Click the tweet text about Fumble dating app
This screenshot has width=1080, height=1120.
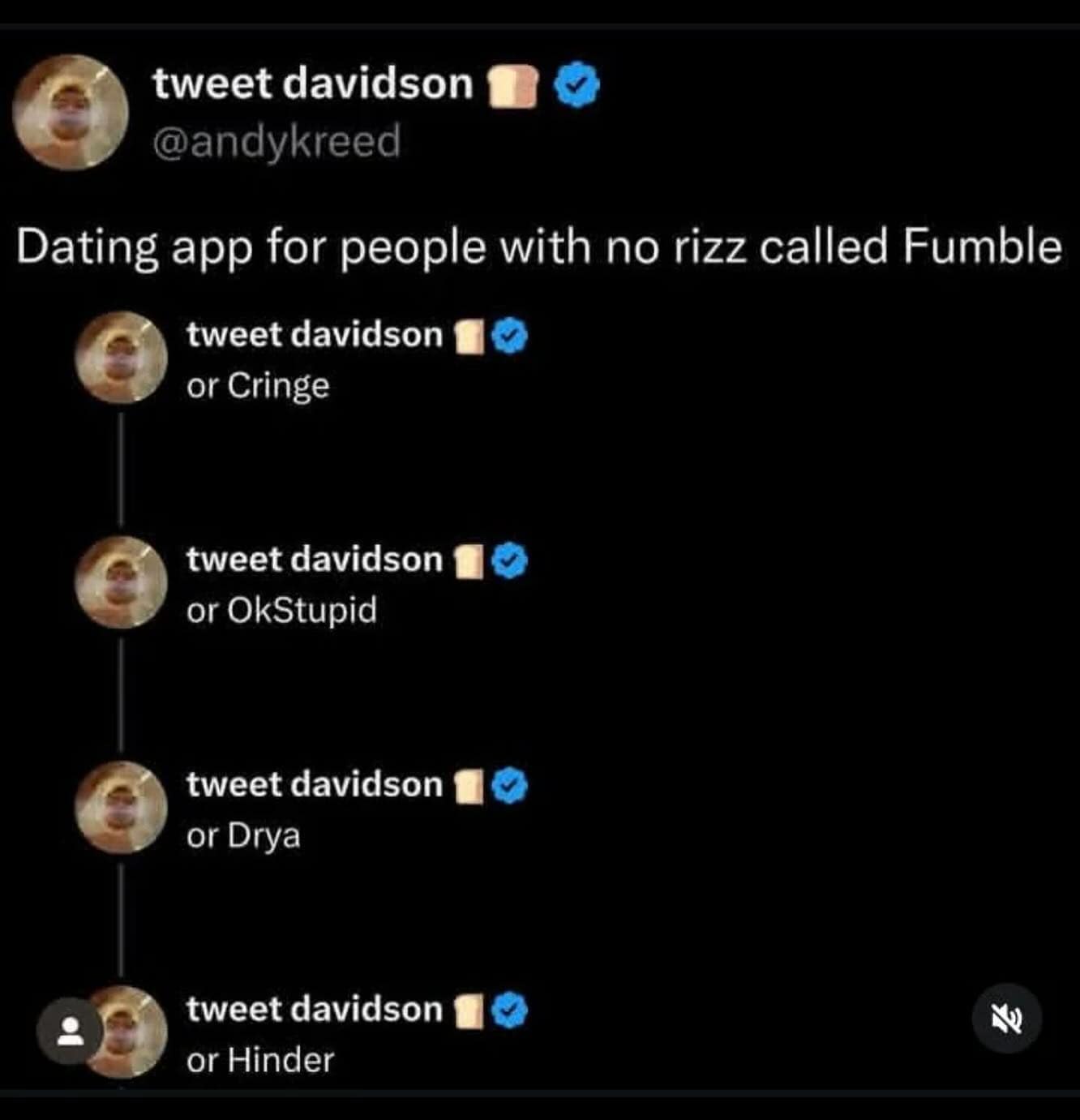click(x=539, y=247)
